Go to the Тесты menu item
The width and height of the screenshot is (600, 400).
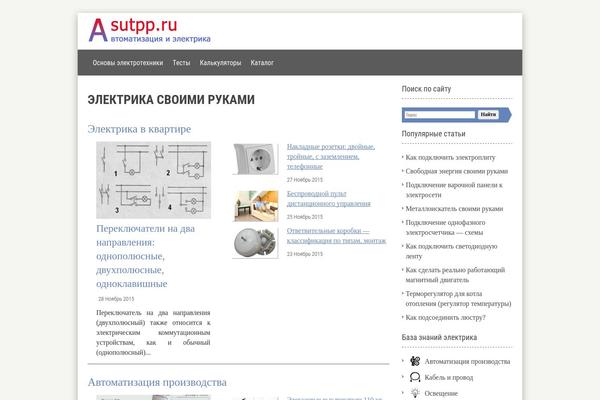(181, 63)
